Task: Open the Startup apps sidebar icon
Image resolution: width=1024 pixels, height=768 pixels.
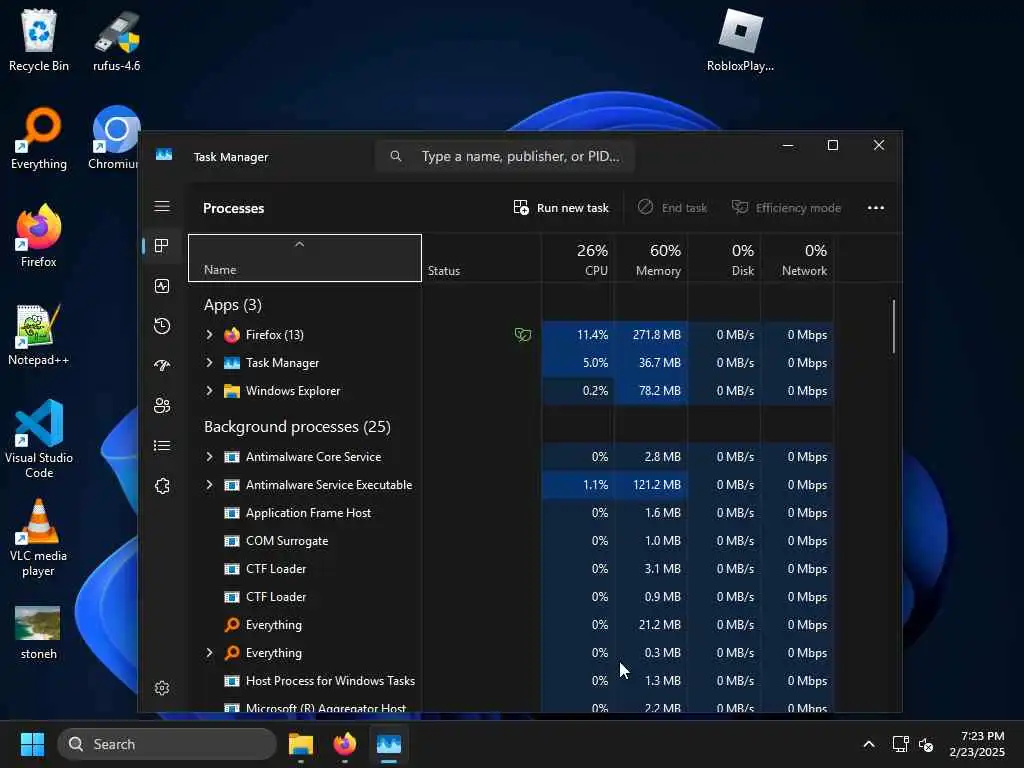Action: click(x=162, y=366)
